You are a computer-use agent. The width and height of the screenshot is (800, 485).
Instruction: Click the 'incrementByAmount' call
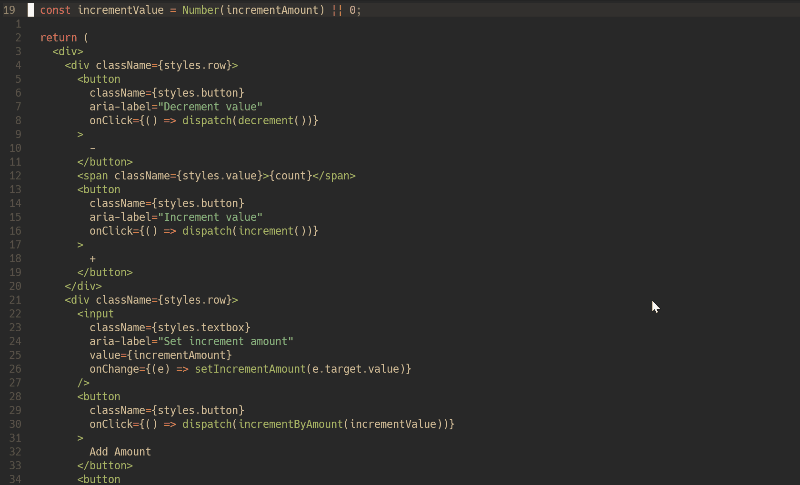(290, 424)
